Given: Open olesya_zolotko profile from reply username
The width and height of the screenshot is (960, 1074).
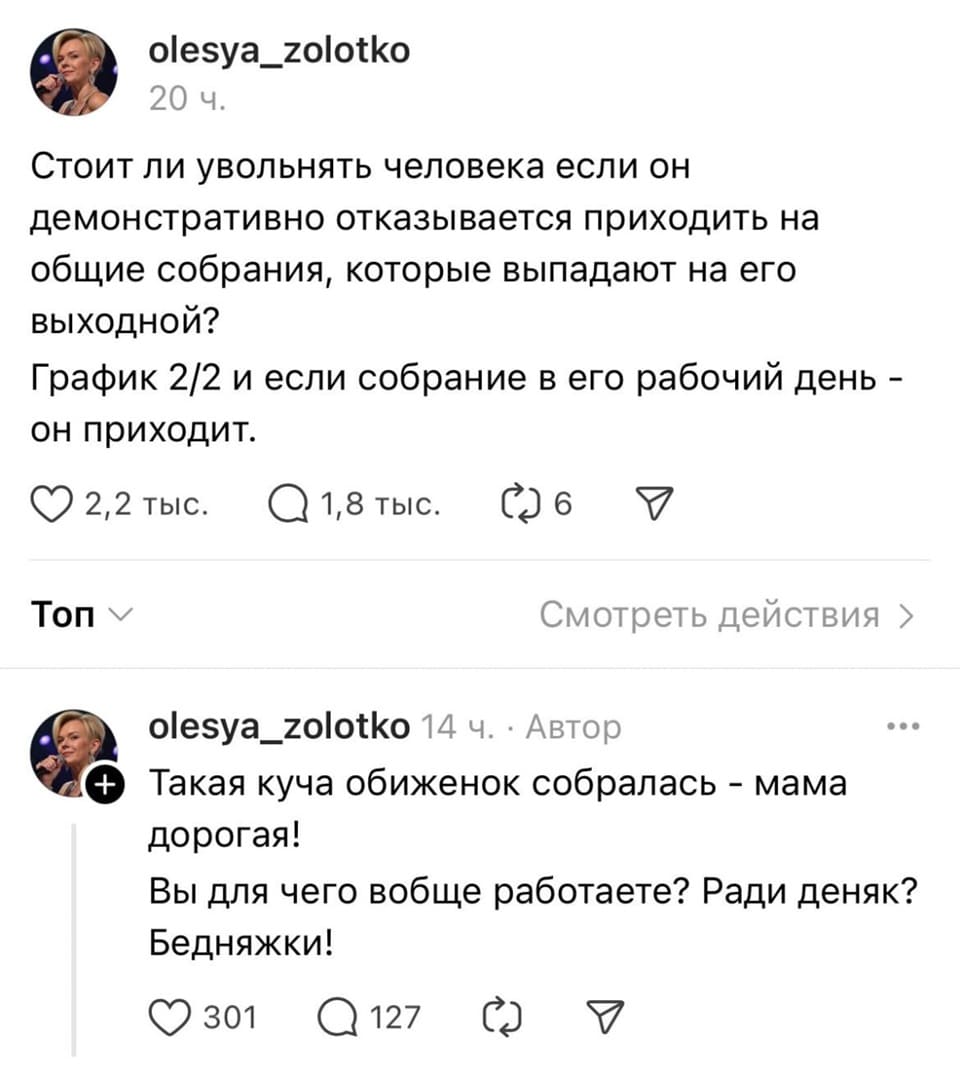Looking at the screenshot, I should [x=278, y=727].
